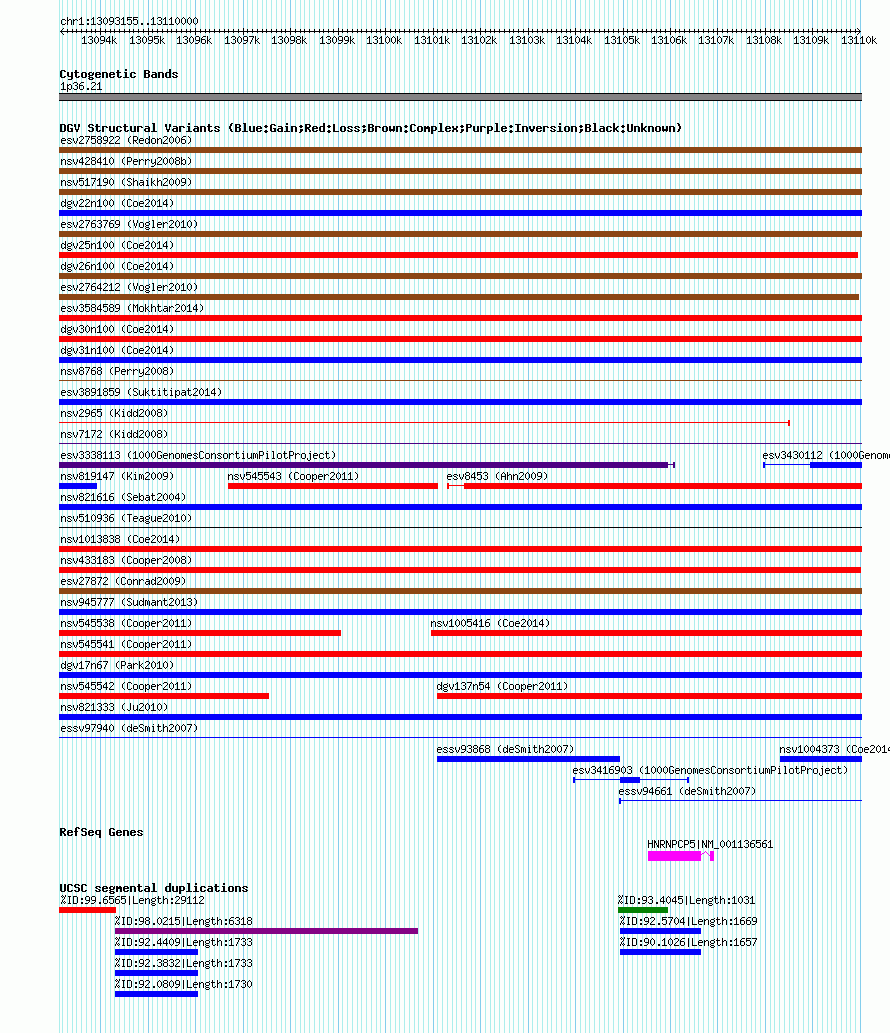Click dgv31n100 (Coe2014) label

117,351
